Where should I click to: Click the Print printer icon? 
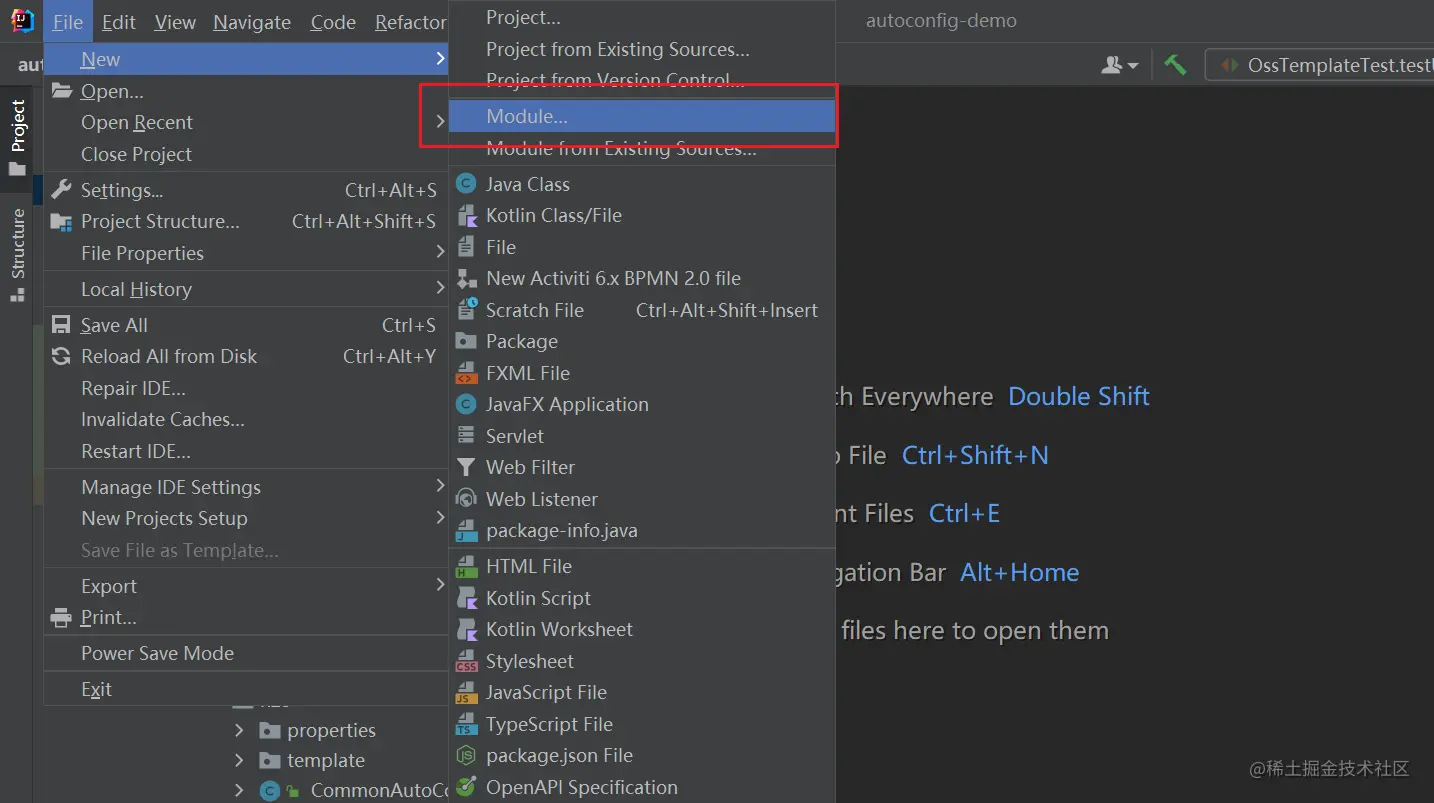[62, 617]
